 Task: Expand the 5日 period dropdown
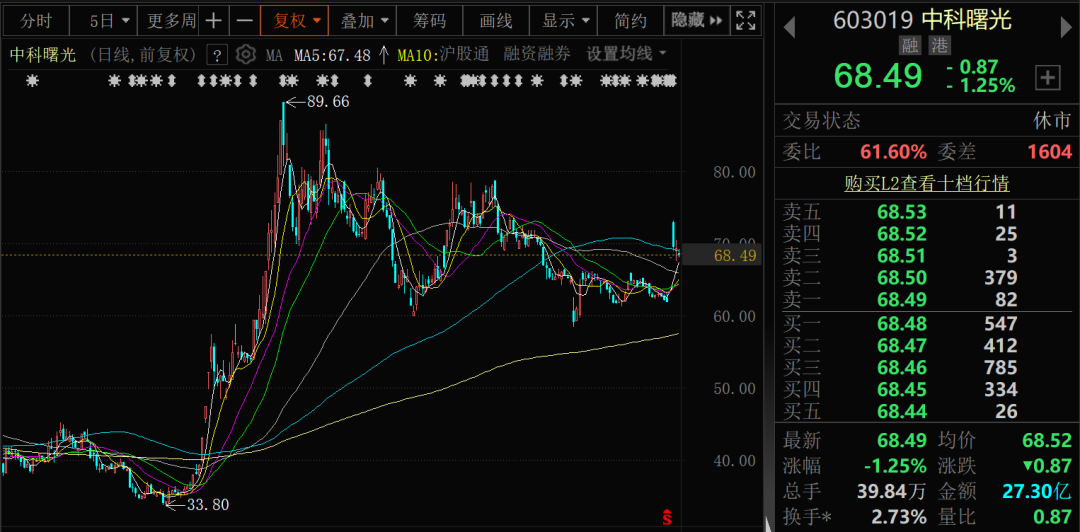point(109,20)
